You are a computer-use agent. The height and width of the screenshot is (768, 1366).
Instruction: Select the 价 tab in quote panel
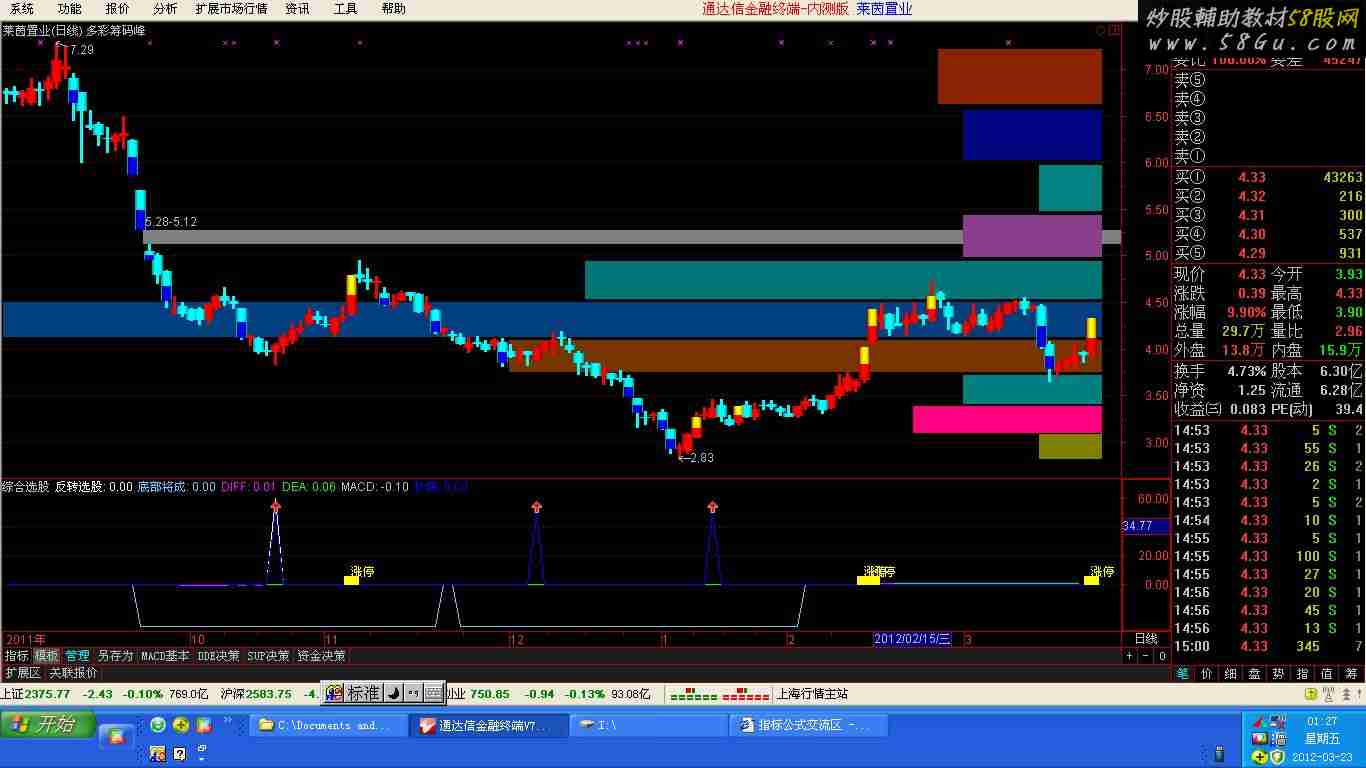[1207, 674]
